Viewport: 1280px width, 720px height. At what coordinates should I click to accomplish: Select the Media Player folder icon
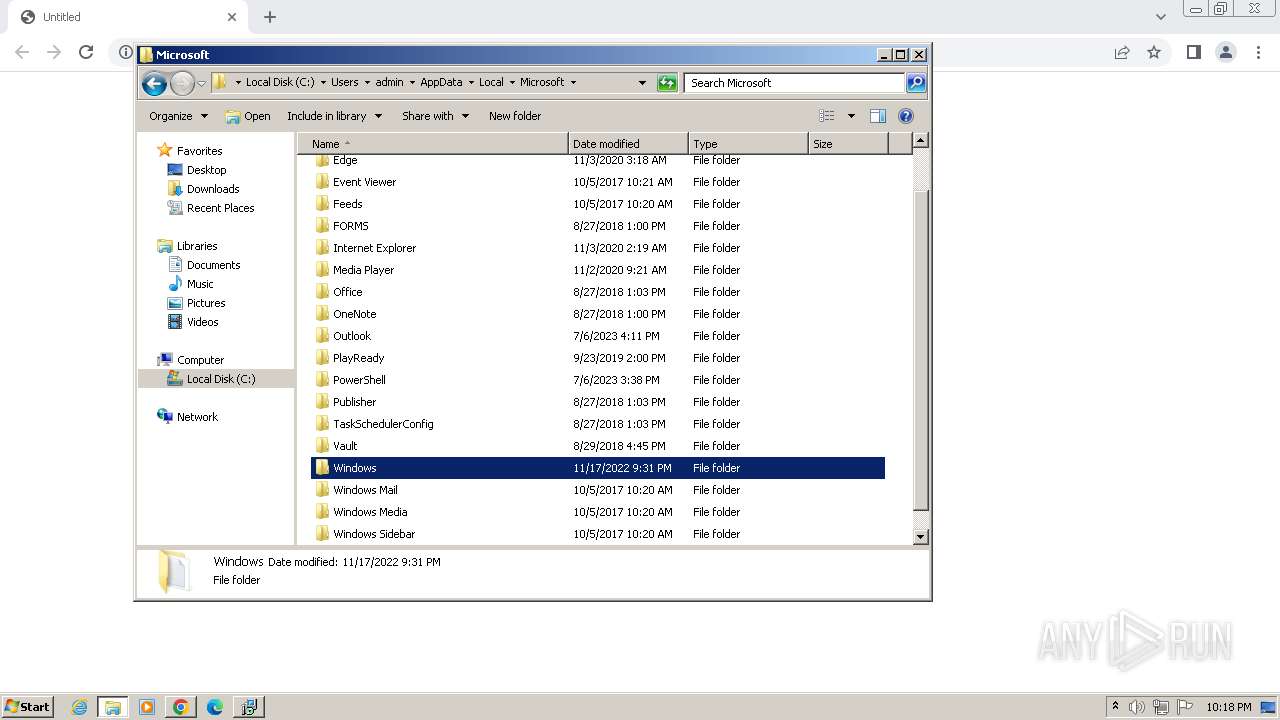pos(322,270)
